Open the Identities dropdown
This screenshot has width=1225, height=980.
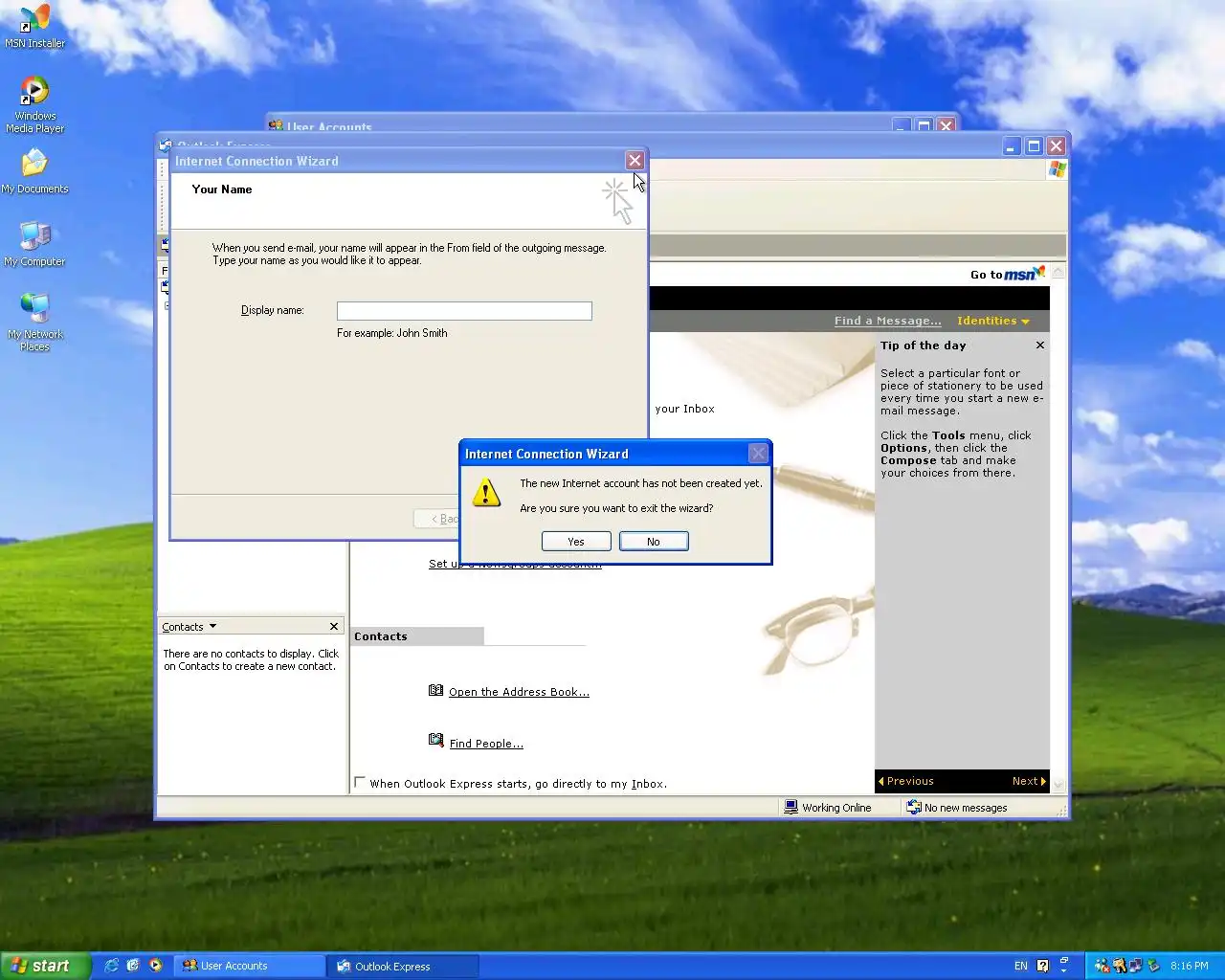coord(992,321)
